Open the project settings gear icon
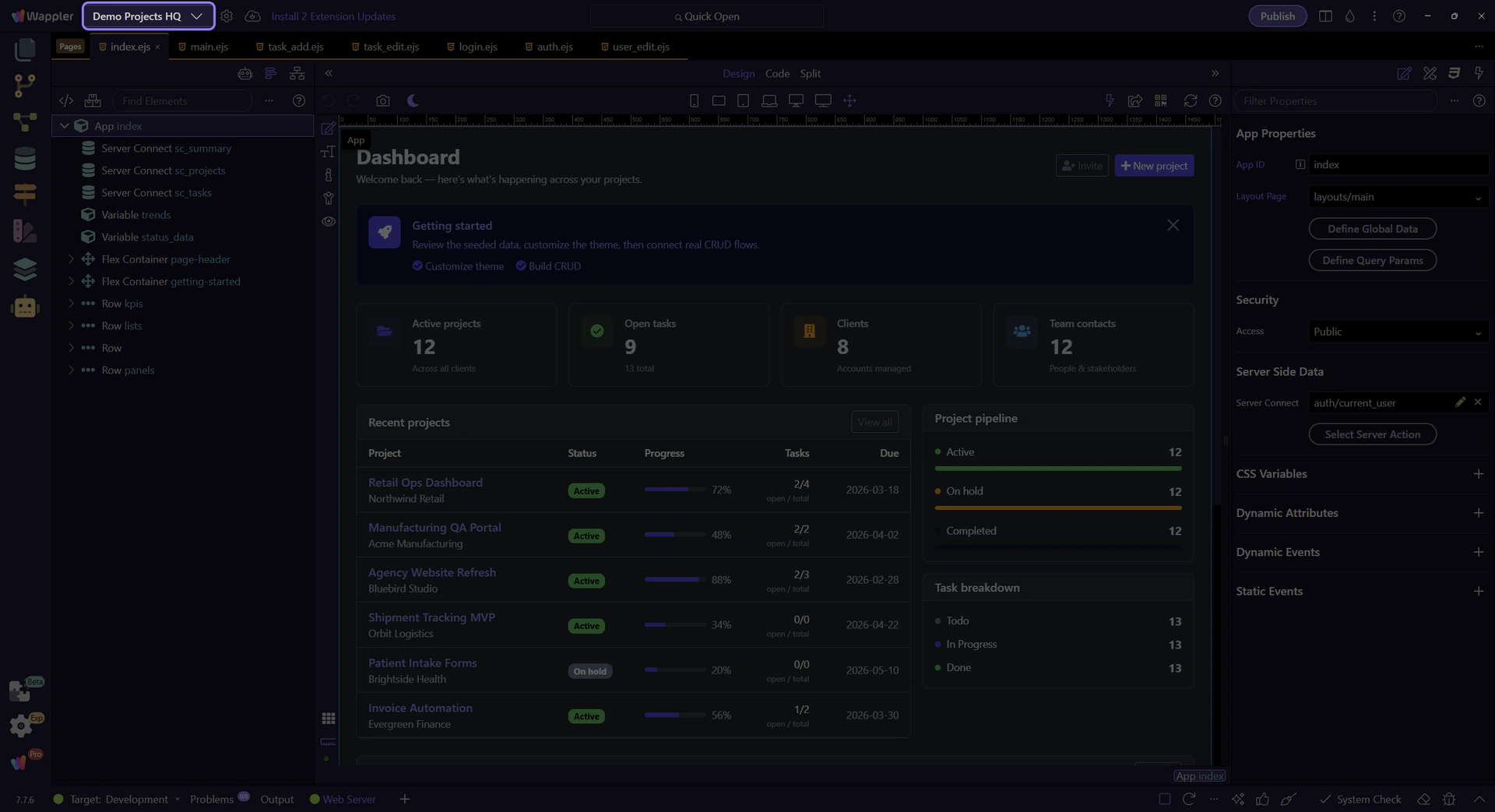The height and width of the screenshot is (812, 1495). click(x=227, y=16)
